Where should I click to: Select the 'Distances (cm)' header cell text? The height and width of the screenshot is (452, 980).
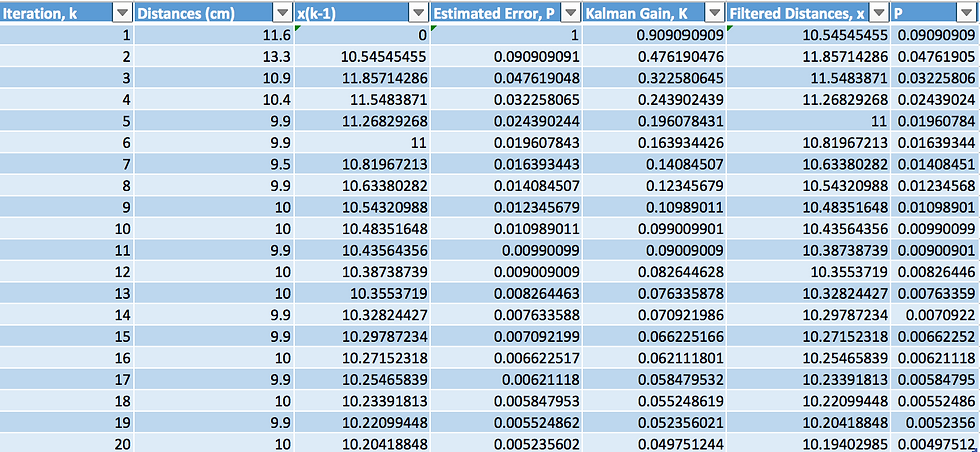click(186, 13)
